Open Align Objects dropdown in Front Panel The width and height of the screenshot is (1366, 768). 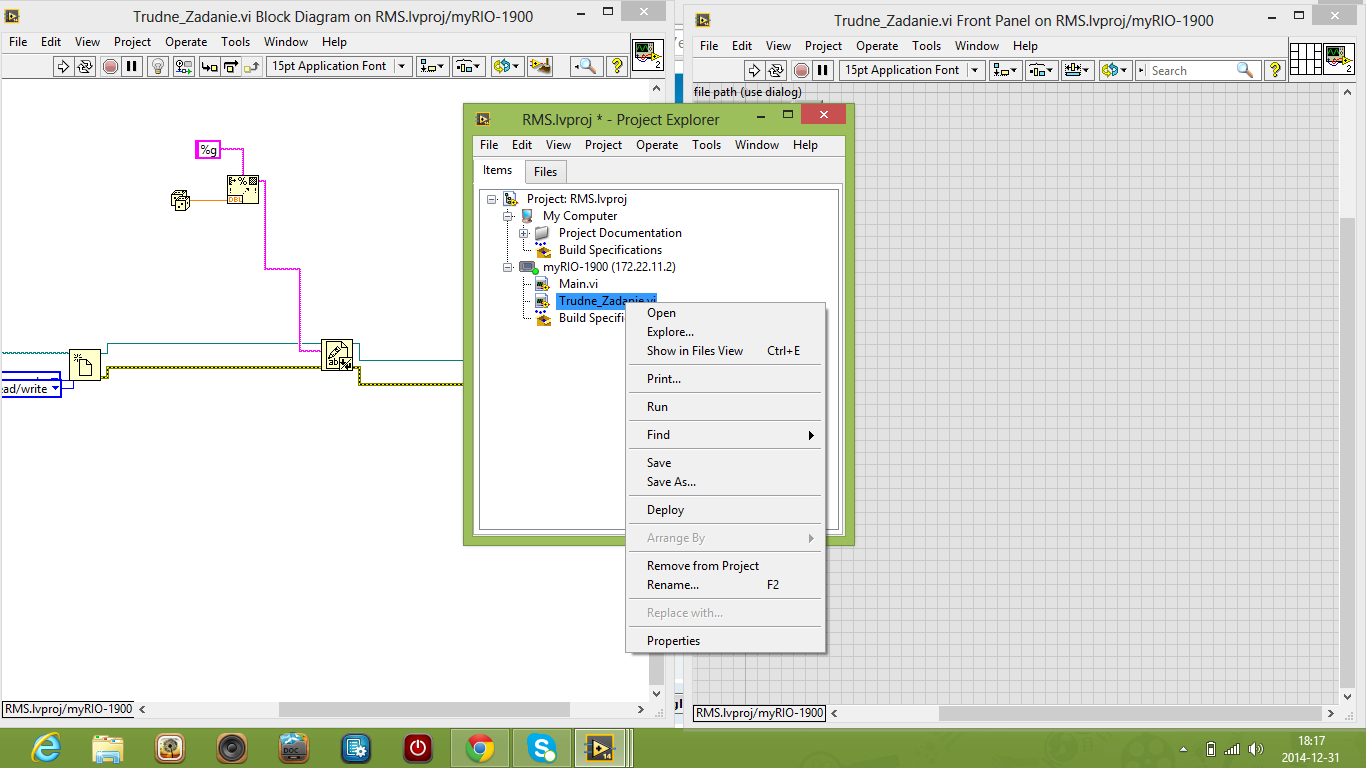pos(1005,70)
